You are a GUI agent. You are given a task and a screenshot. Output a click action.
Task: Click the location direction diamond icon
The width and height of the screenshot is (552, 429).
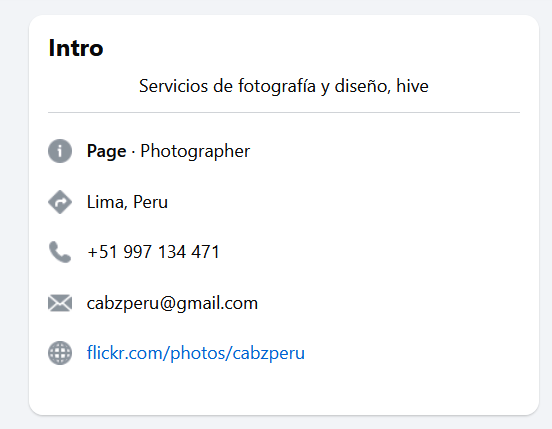[x=60, y=202]
